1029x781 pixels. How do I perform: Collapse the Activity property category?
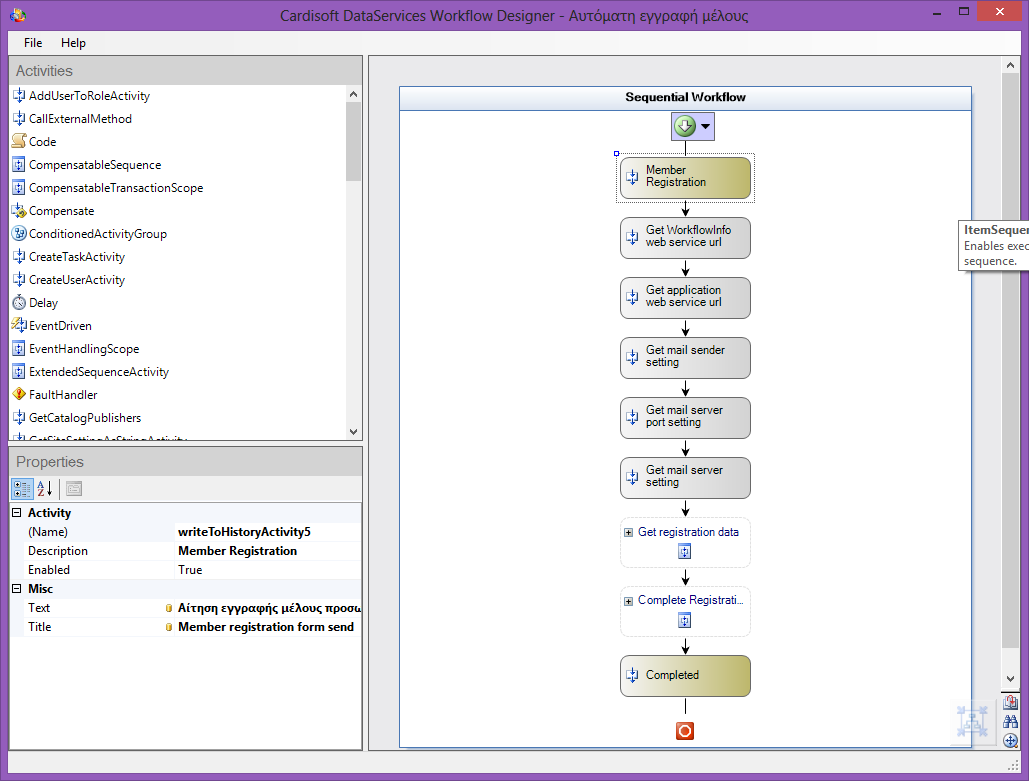coord(17,513)
